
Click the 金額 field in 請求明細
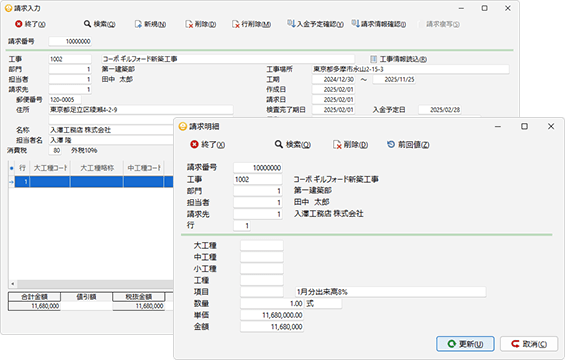272,327
